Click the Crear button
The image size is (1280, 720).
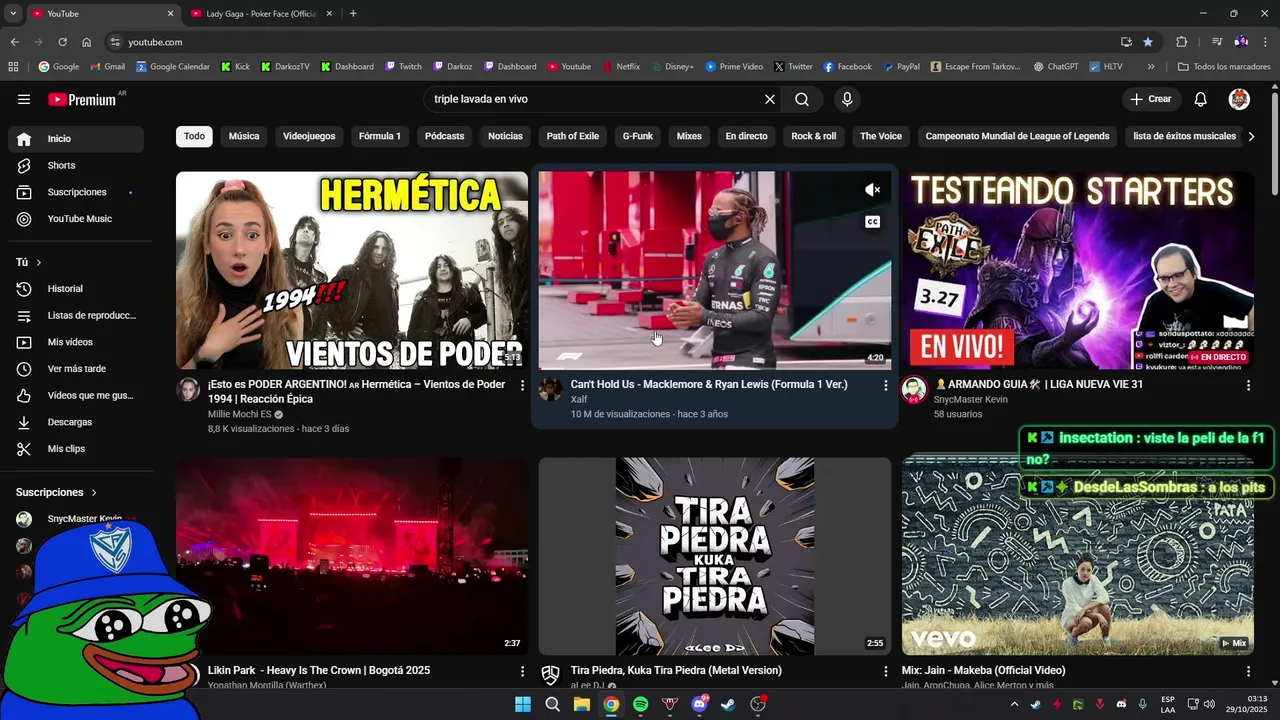point(1150,99)
